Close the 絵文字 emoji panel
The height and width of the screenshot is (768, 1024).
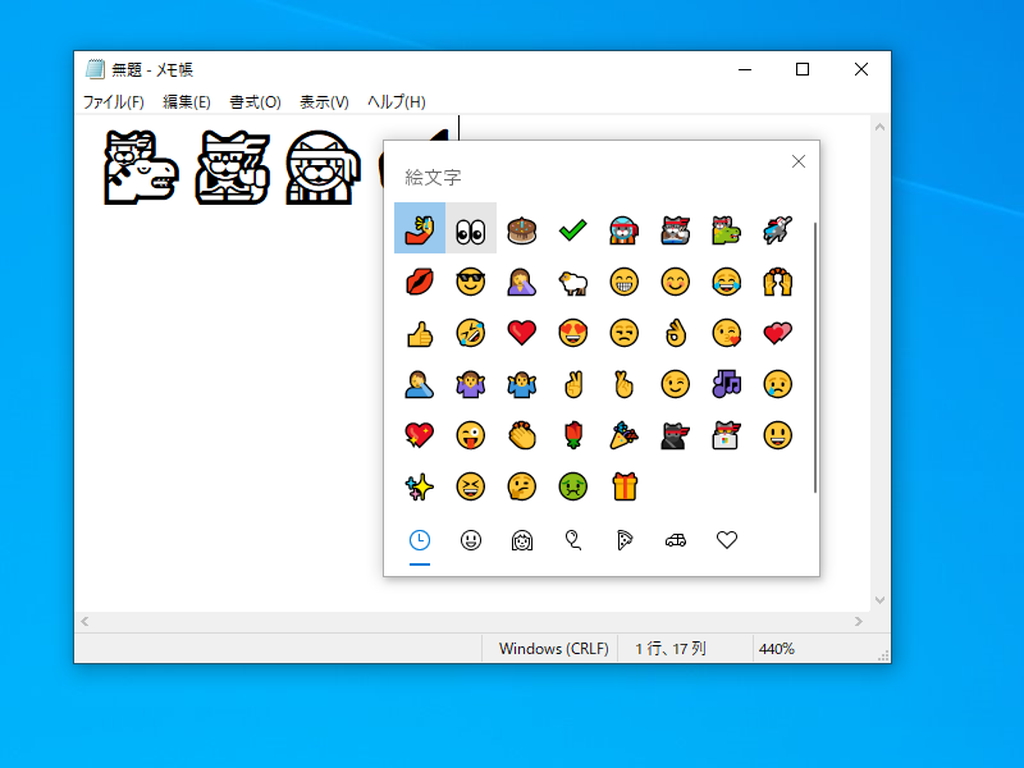(798, 161)
